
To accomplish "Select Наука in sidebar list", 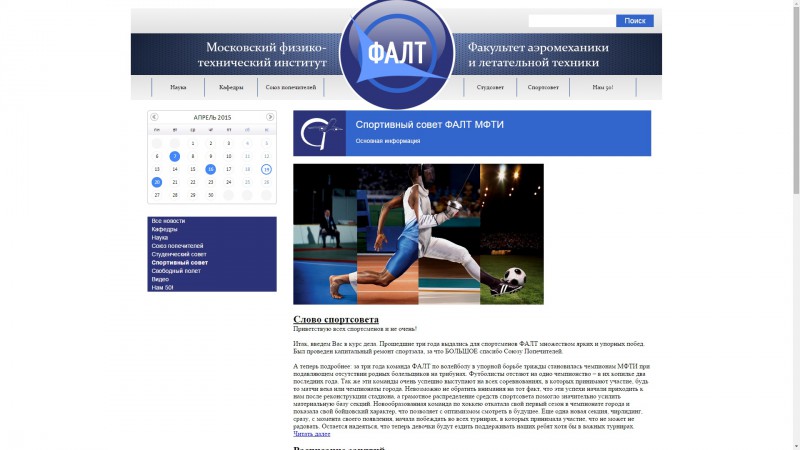I will 160,237.
